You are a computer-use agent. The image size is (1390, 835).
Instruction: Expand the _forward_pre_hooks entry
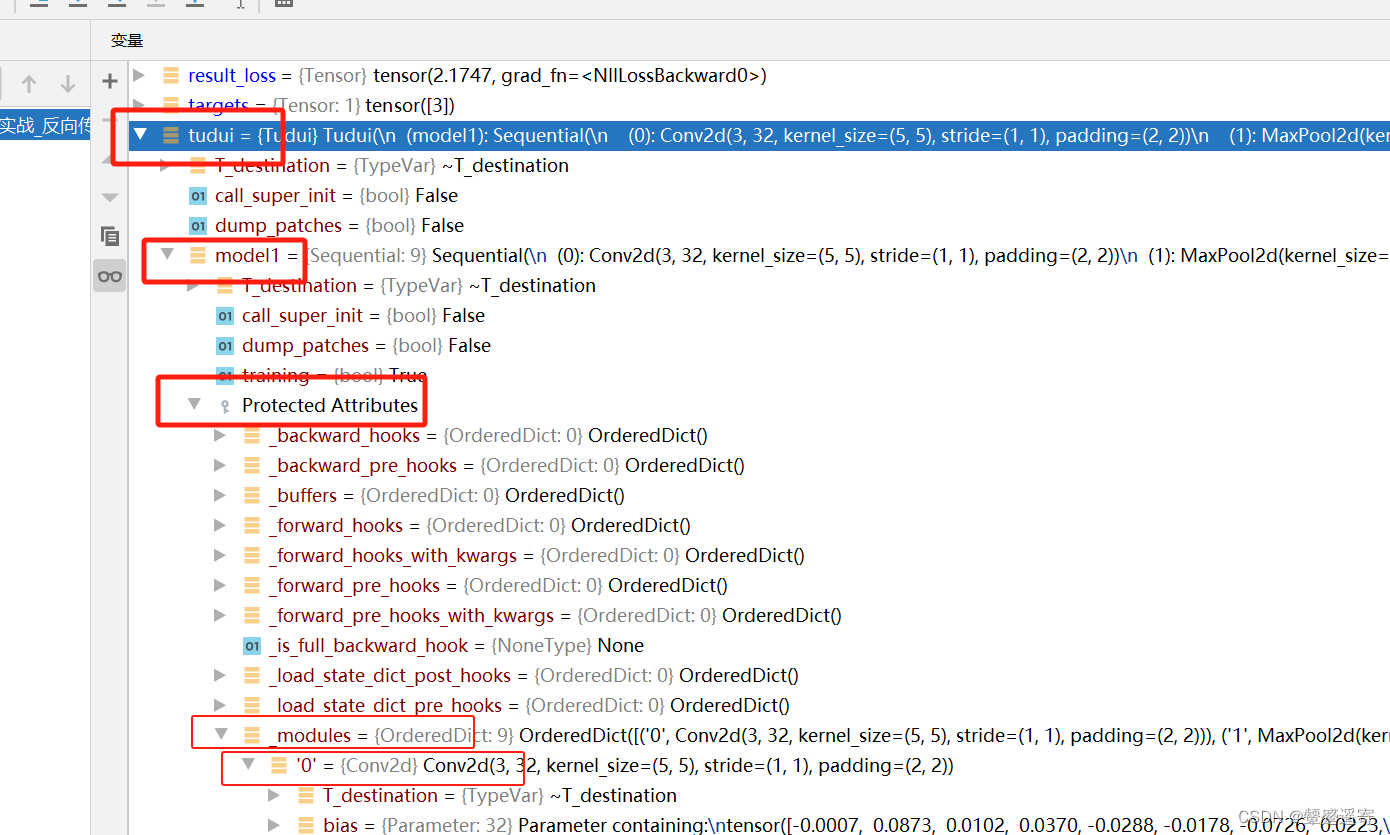[x=220, y=586]
